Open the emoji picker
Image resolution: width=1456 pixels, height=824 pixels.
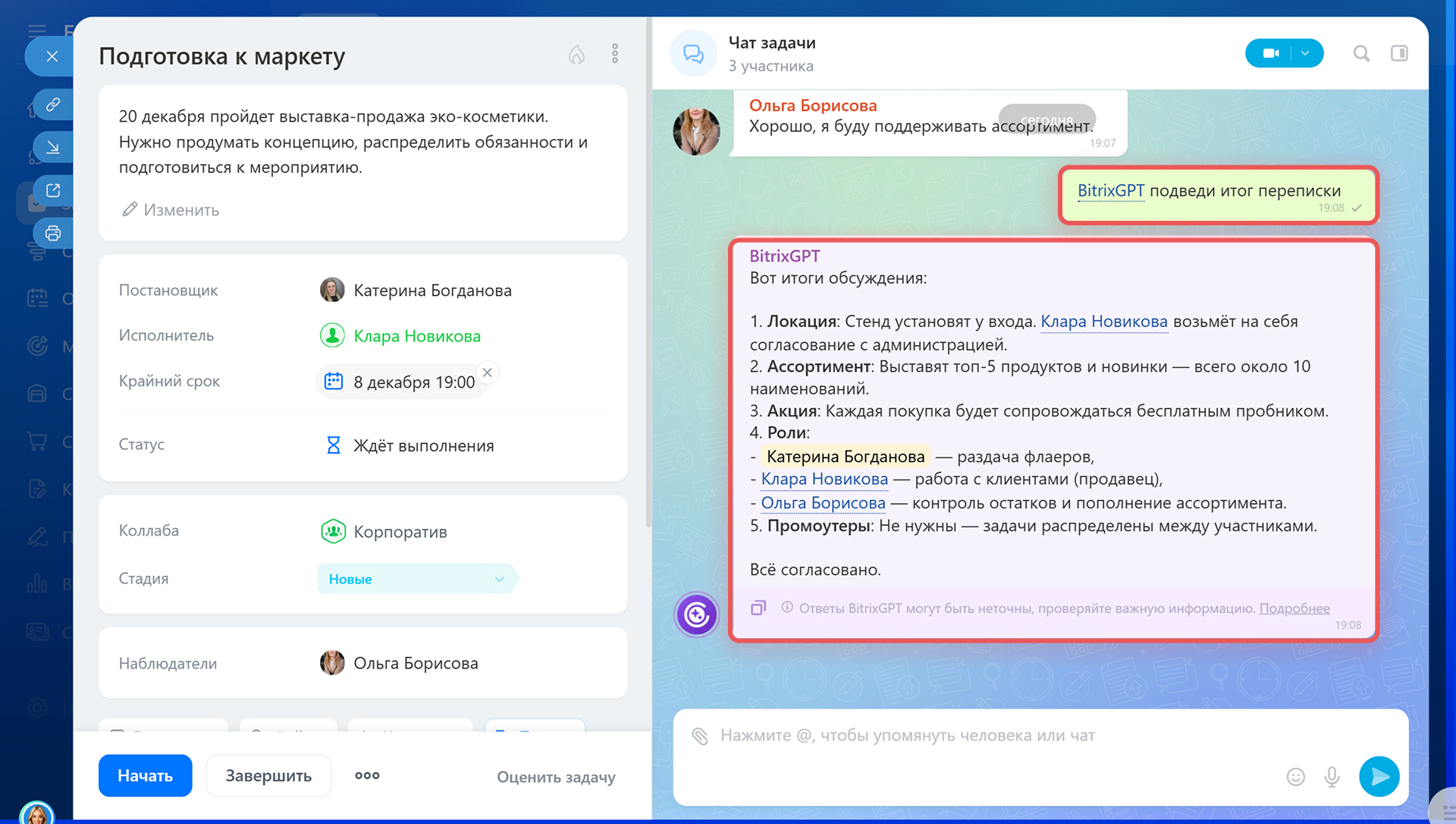pos(1295,776)
